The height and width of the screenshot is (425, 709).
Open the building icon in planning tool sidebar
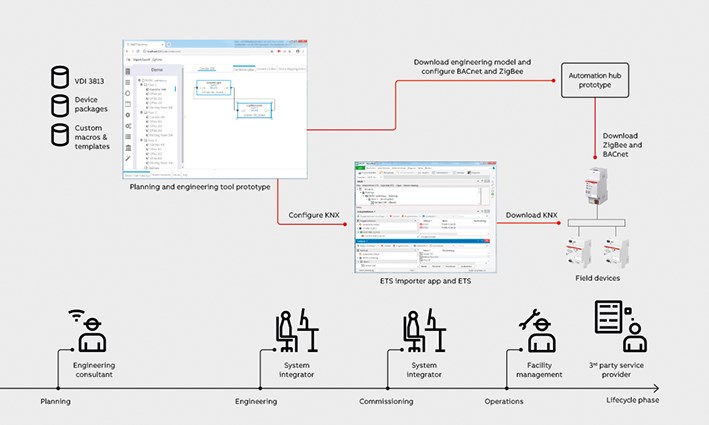point(128,73)
